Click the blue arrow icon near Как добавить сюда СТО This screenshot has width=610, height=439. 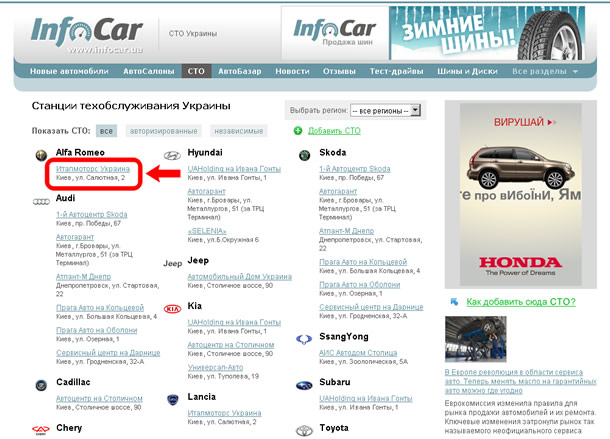pos(454,302)
